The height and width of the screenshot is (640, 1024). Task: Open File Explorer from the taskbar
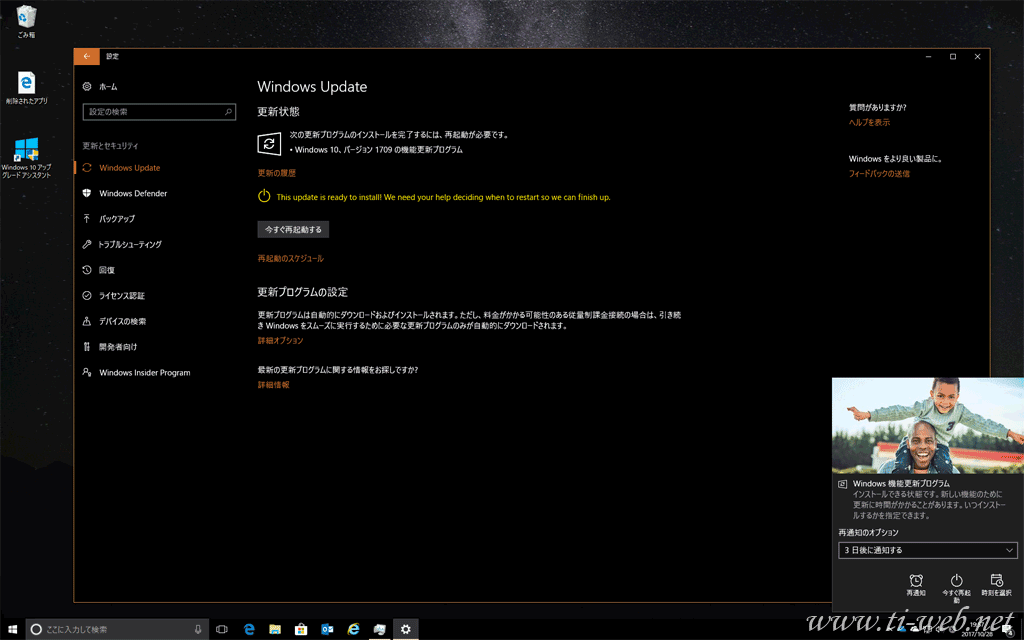[x=274, y=629]
